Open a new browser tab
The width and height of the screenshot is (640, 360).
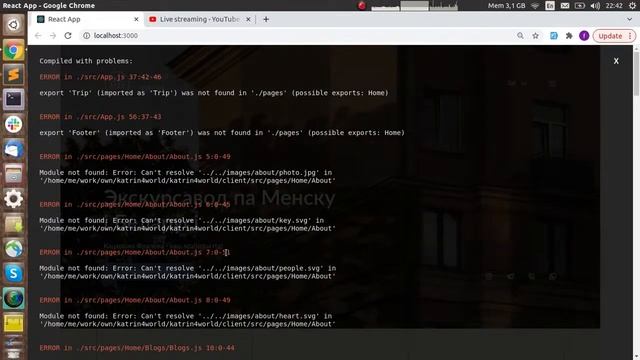click(266, 19)
